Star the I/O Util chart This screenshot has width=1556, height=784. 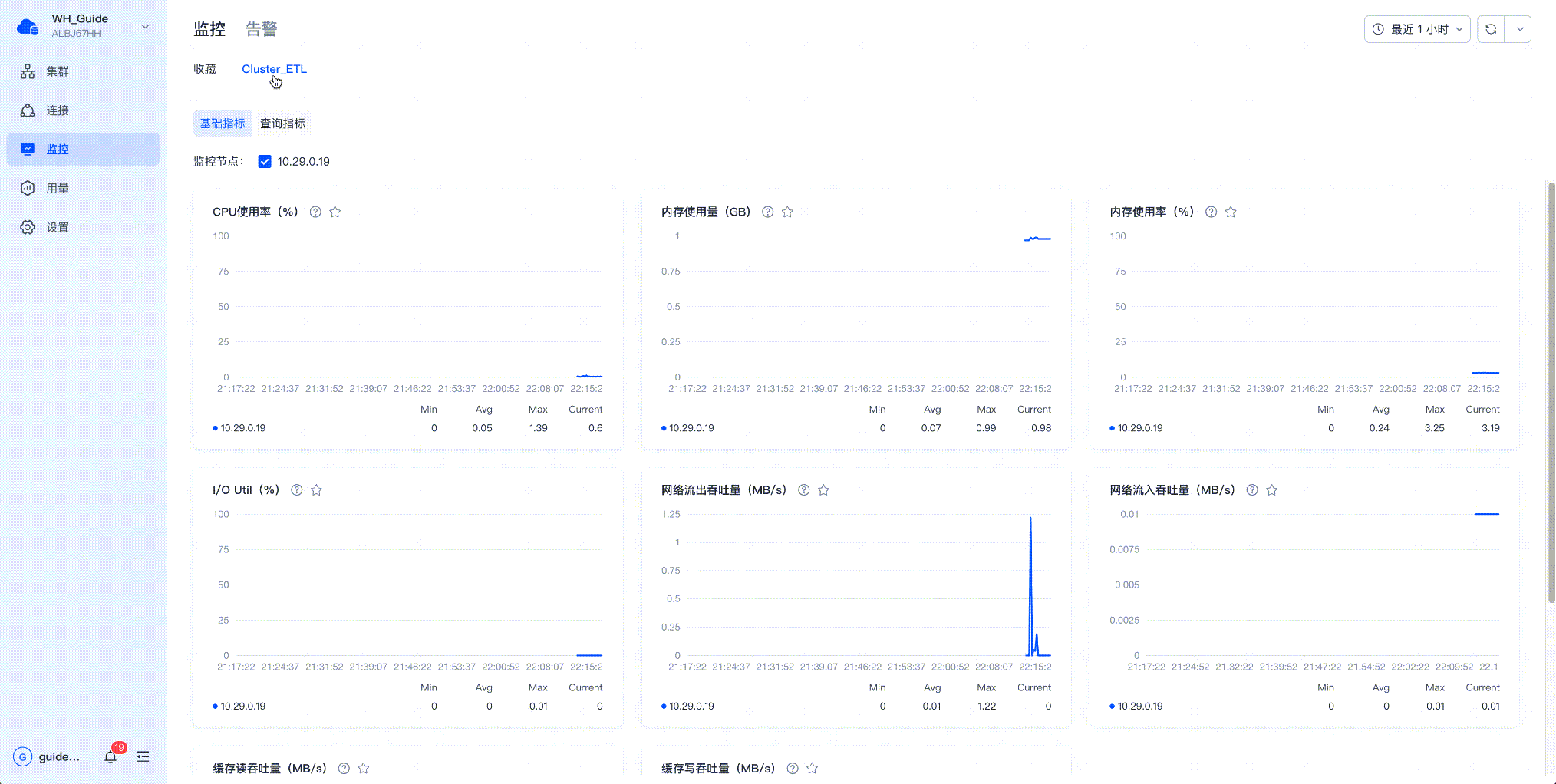(316, 490)
